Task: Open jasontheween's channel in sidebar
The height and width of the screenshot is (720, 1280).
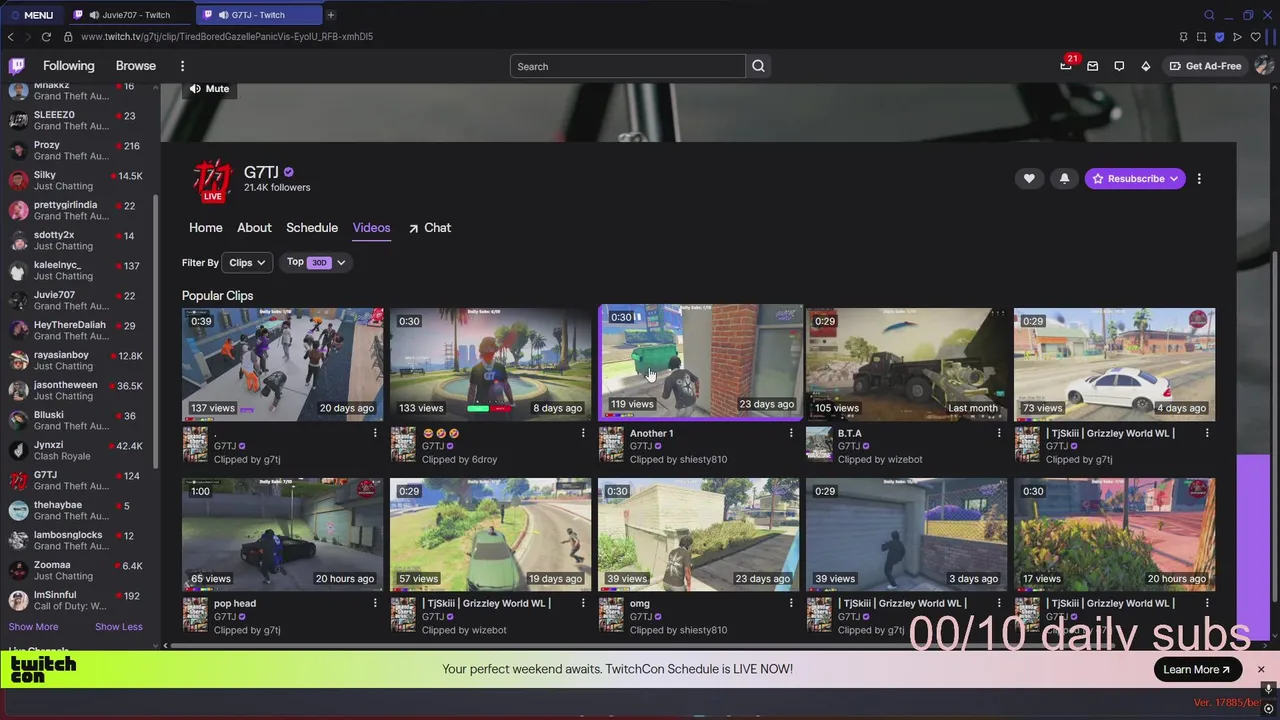Action: [x=78, y=391]
